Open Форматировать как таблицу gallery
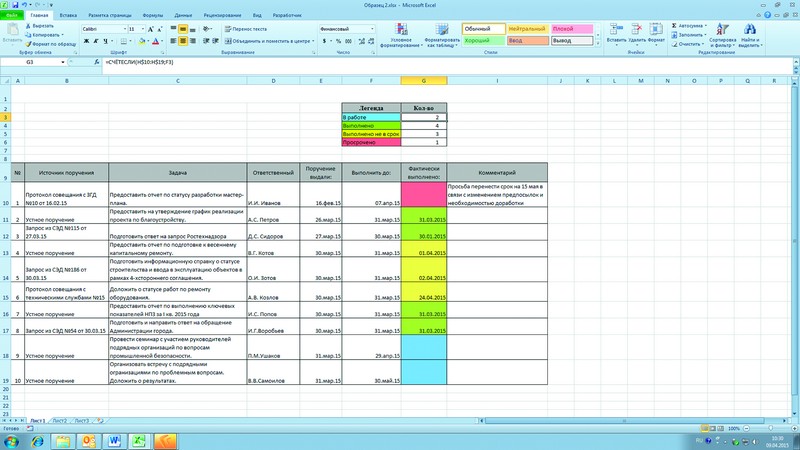 coord(442,35)
